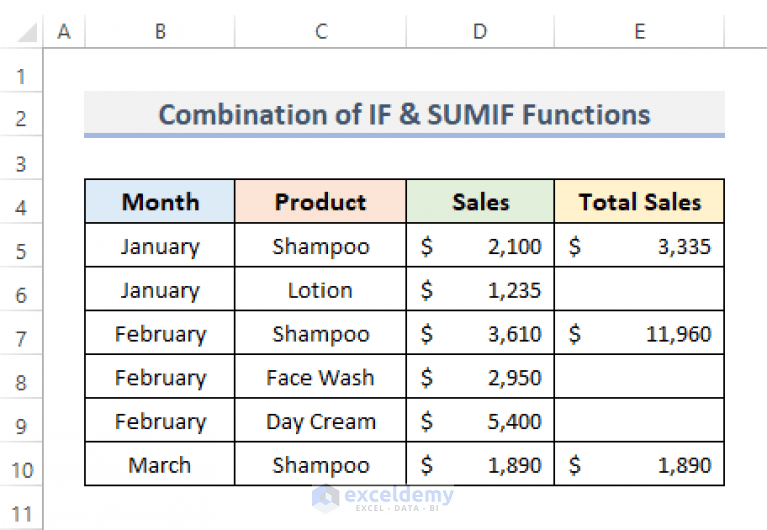Select row 7 header
This screenshot has width=767, height=530.
point(21,333)
